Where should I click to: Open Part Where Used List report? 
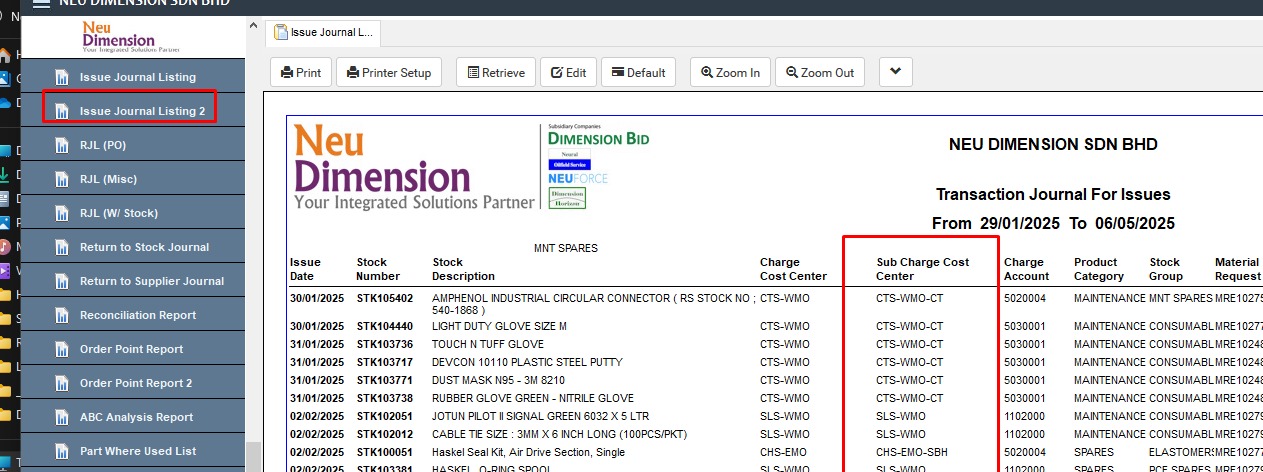coord(138,451)
